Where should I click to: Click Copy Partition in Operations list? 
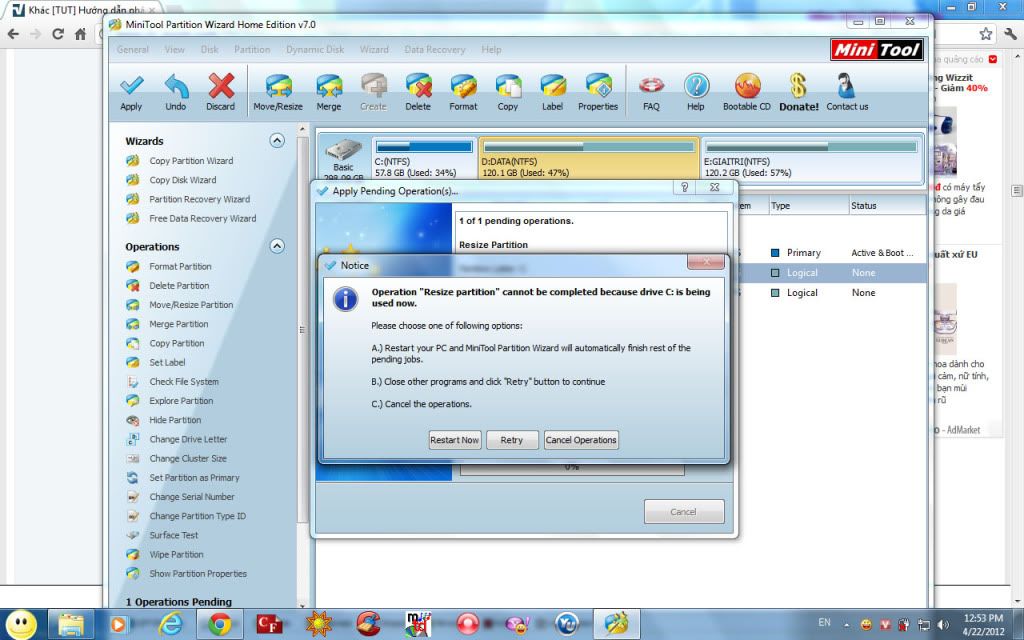(x=176, y=343)
